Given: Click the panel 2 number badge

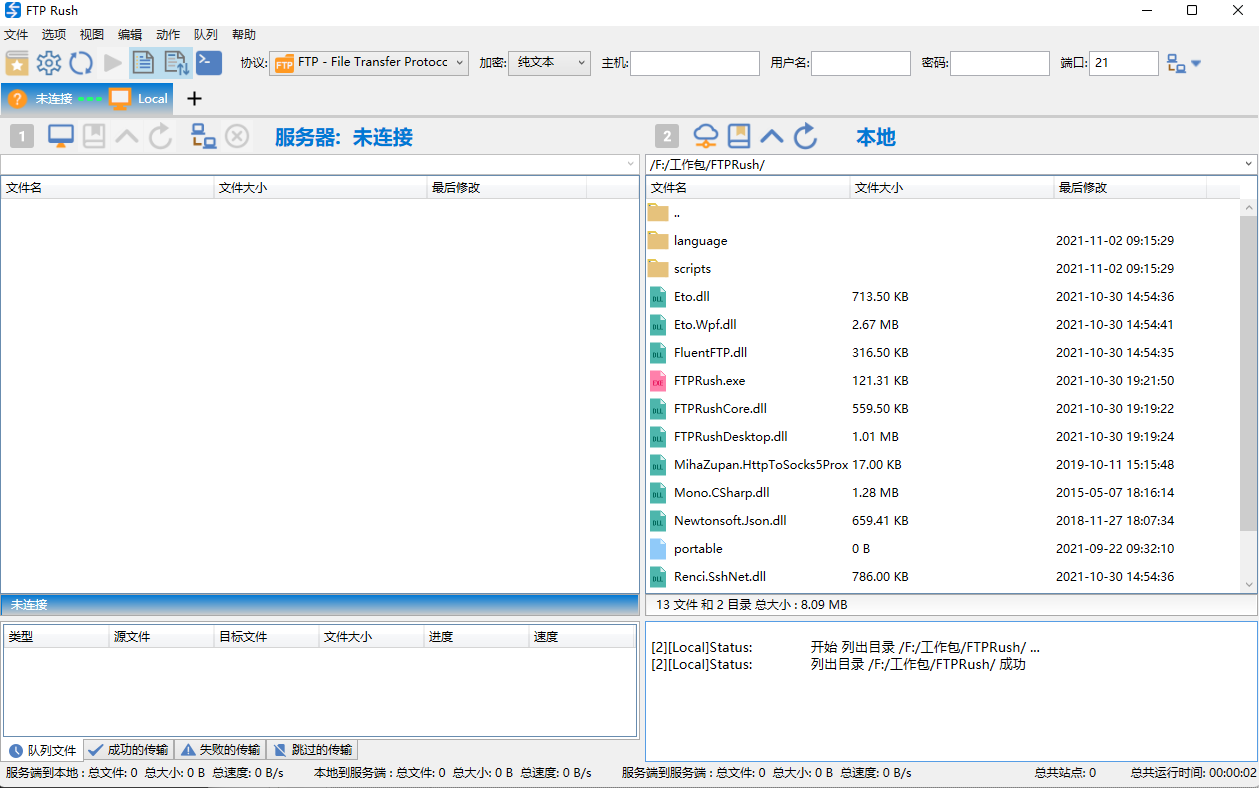Looking at the screenshot, I should 667,137.
